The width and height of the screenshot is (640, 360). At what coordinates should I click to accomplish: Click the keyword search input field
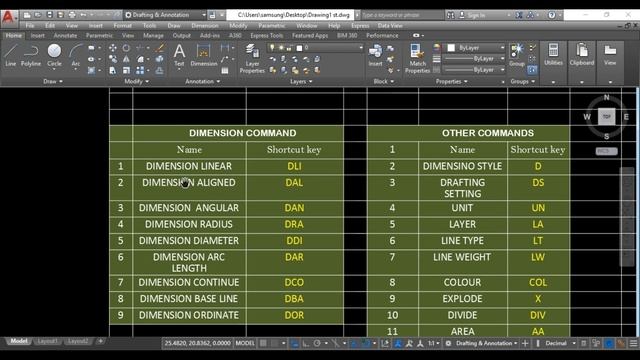[402, 15]
